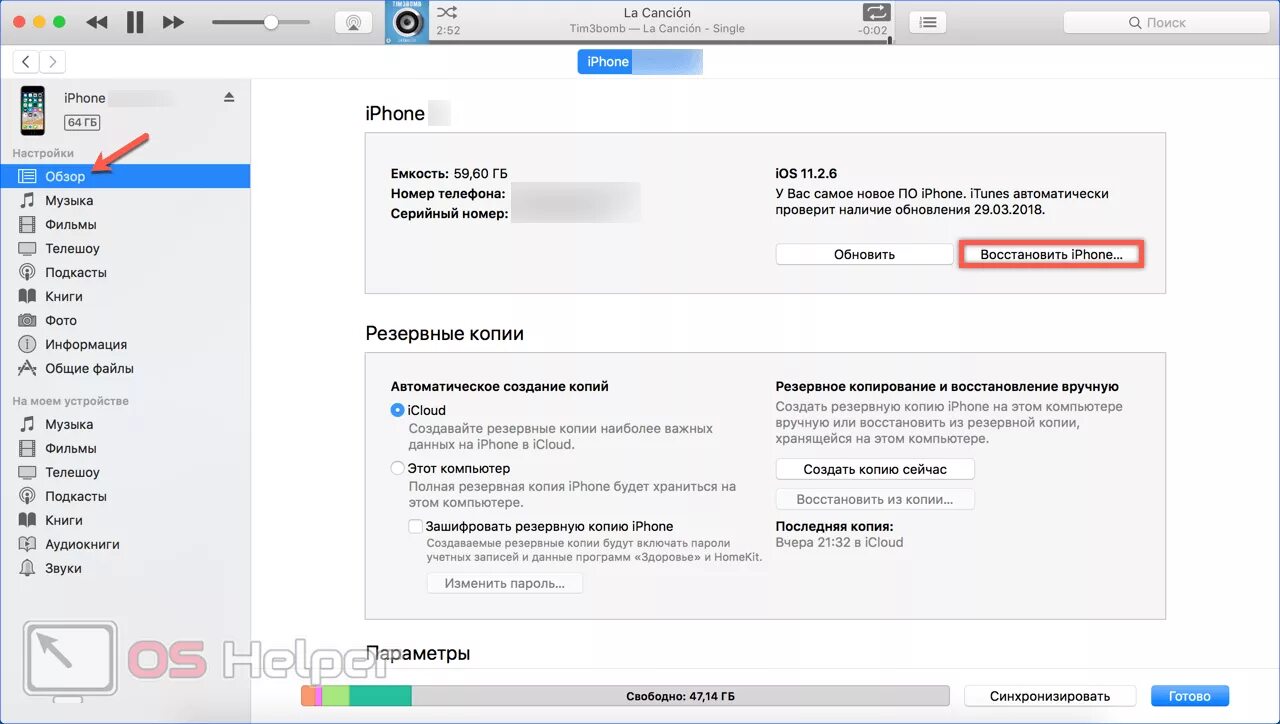The width and height of the screenshot is (1280, 724).
Task: Toggle shuffle icon in the player
Action: coord(447,13)
